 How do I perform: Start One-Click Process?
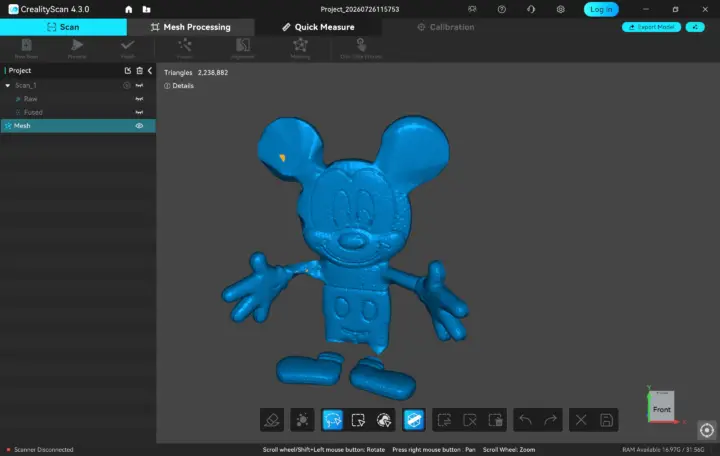361,49
